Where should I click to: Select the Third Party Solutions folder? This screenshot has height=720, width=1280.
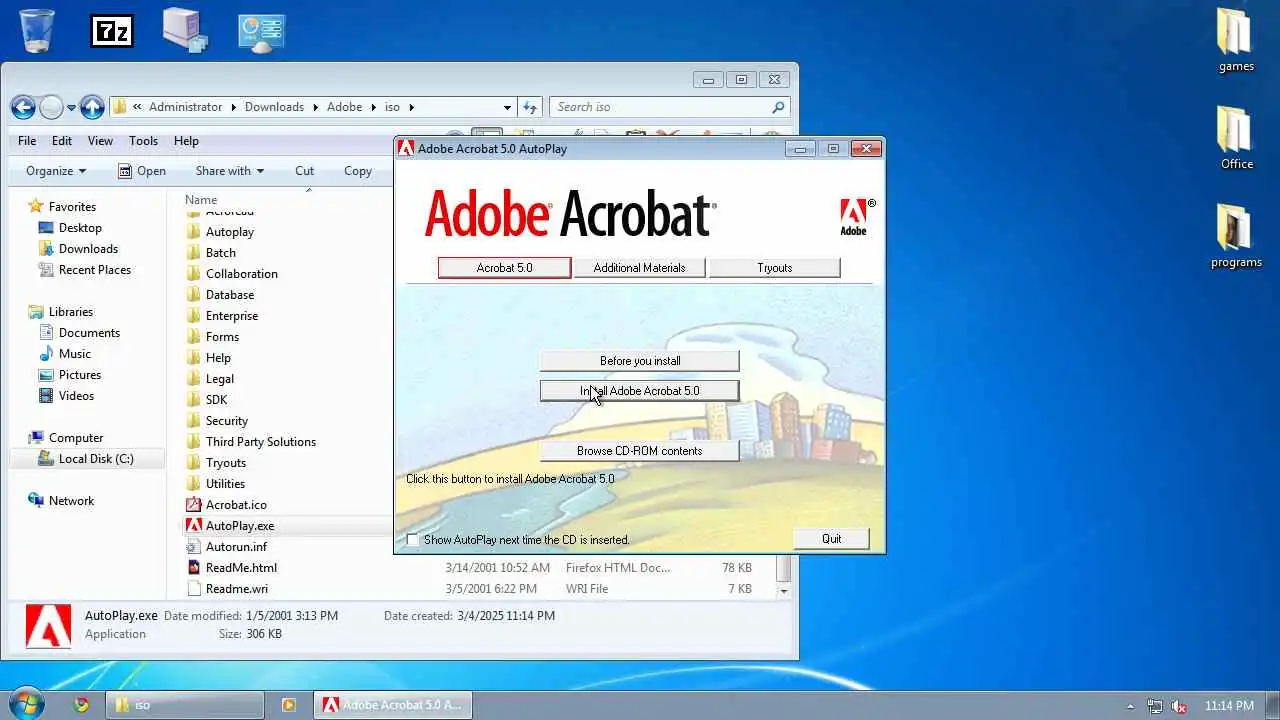[x=251, y=442]
